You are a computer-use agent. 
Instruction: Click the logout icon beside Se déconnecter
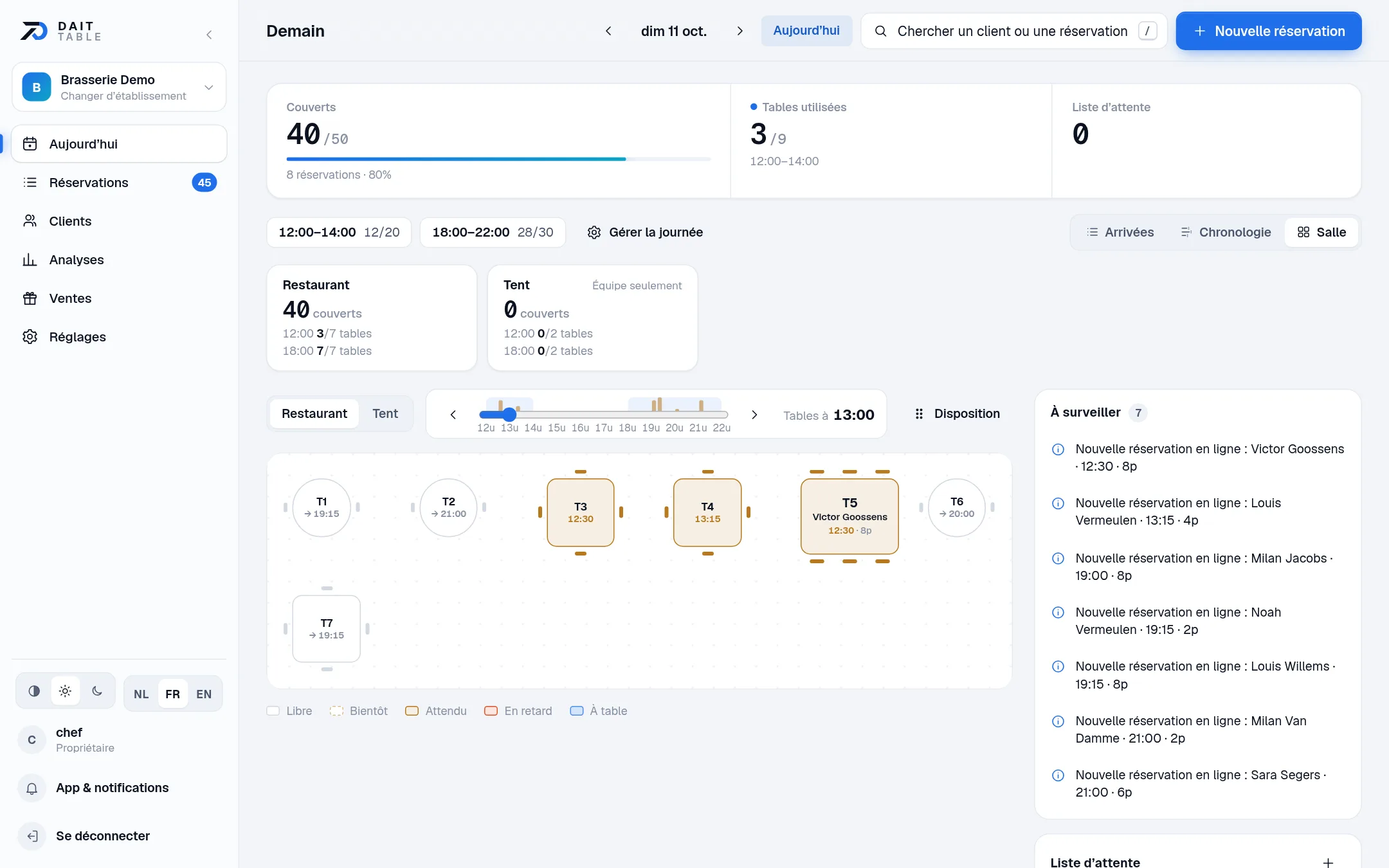tap(32, 836)
